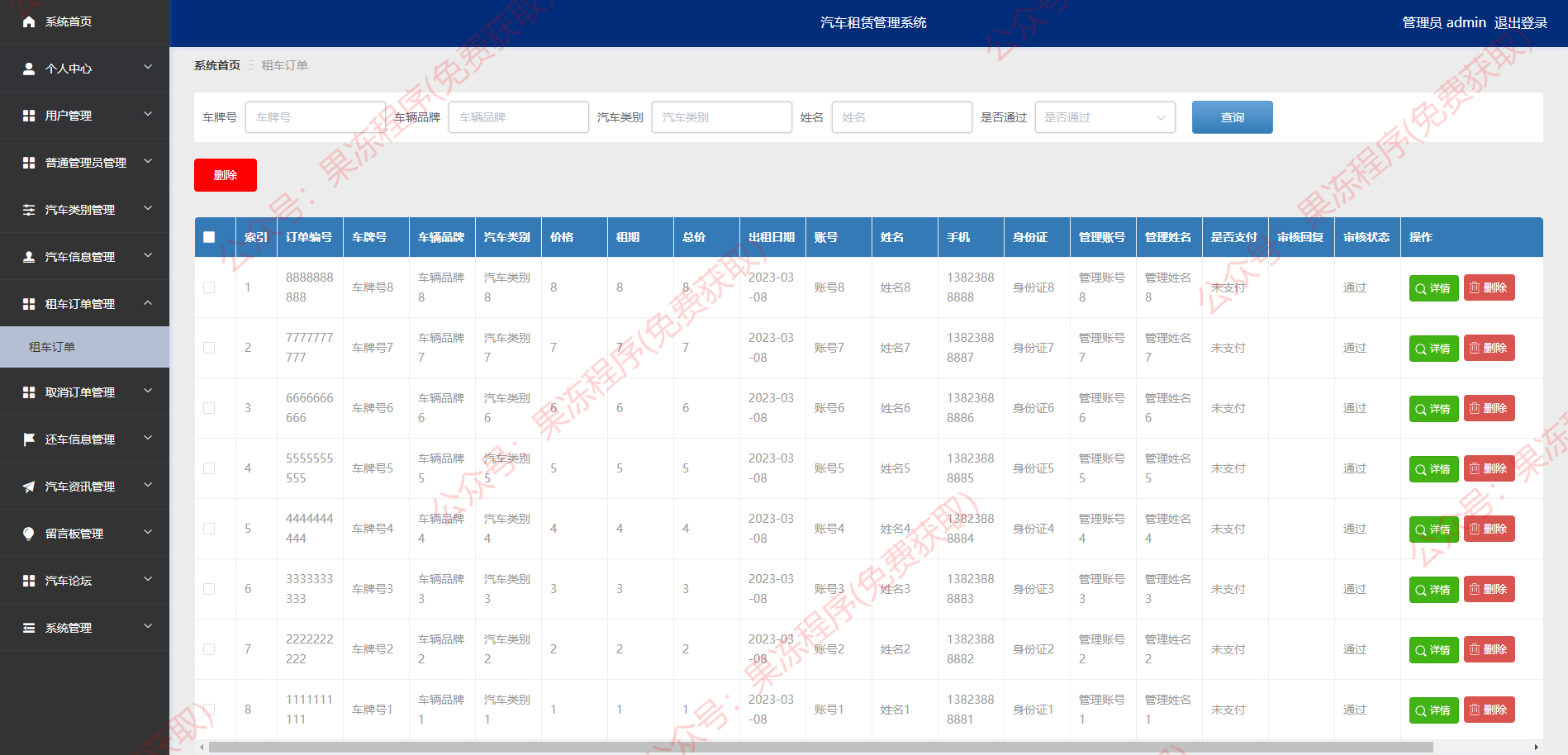1568x755 pixels.
Task: Expand the 汽车信息管理 sidebar menu
Action: coord(85,257)
